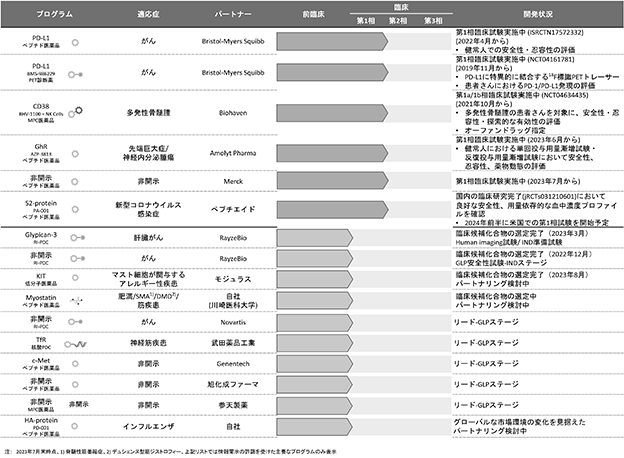Click the RI-PDC icon in the RayzeBio がん row
The height and width of the screenshot is (458, 624).
pos(78,259)
